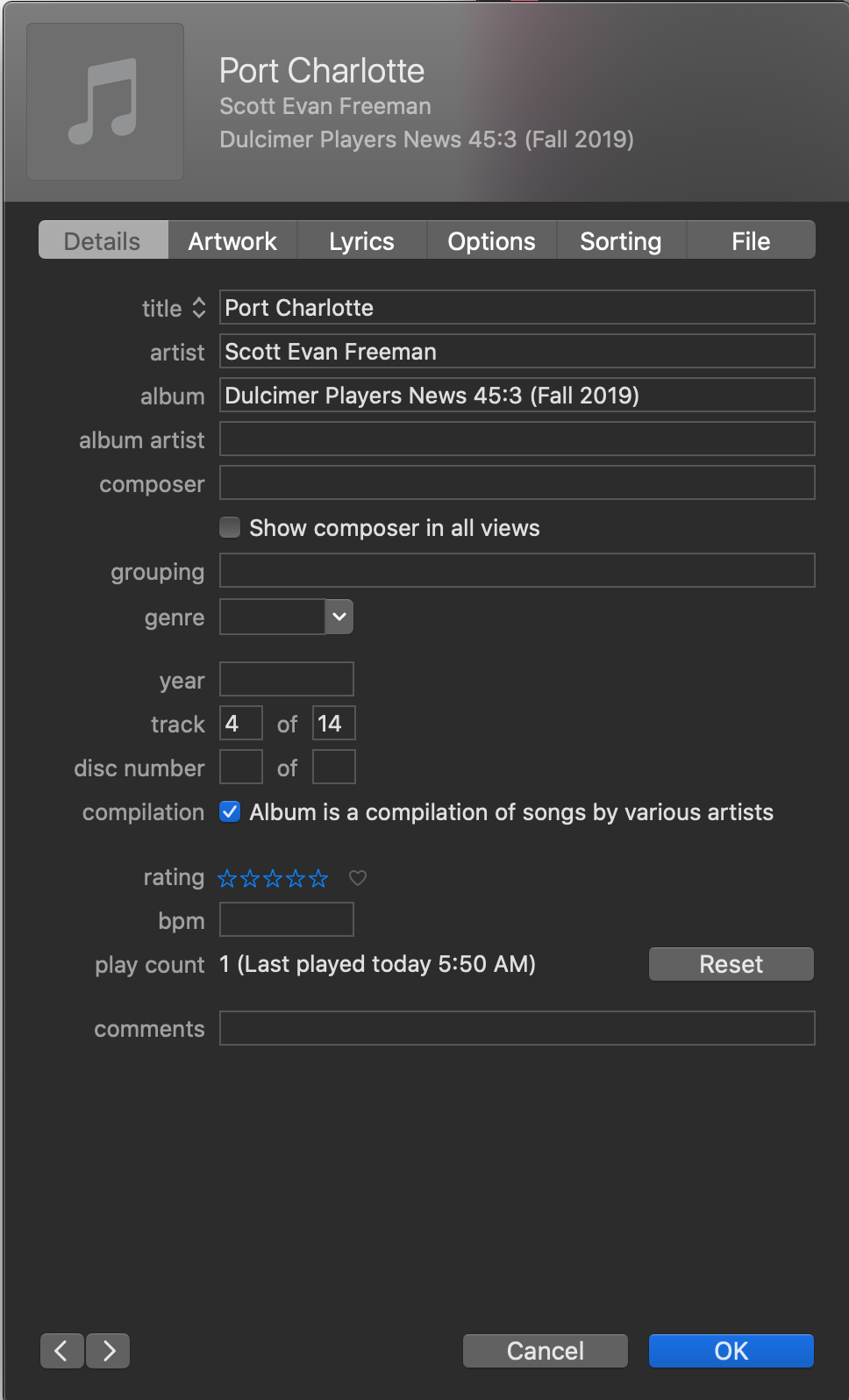Advance to next track using the right arrow

coord(108,1350)
